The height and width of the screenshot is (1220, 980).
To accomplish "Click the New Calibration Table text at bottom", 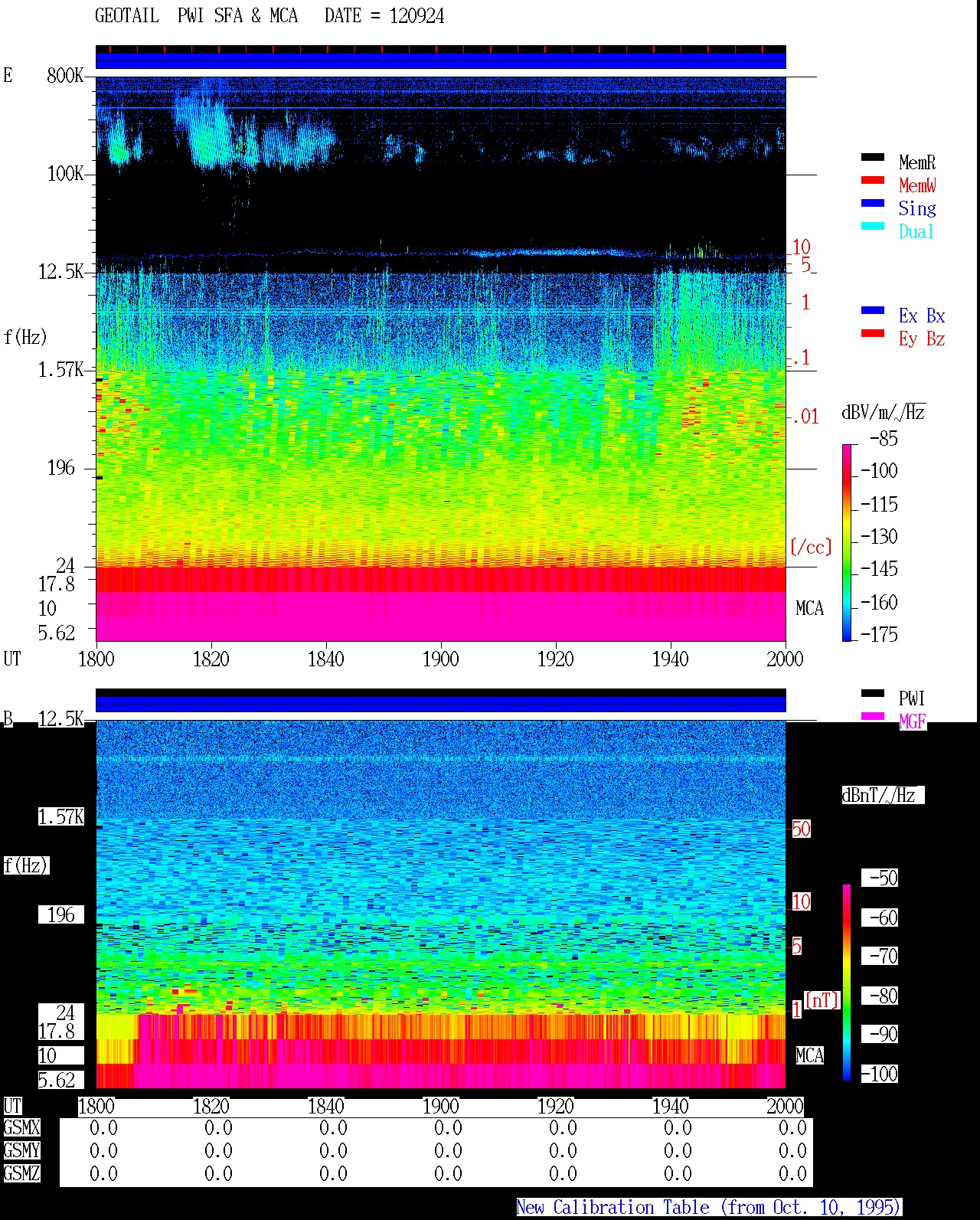I will [x=709, y=1208].
